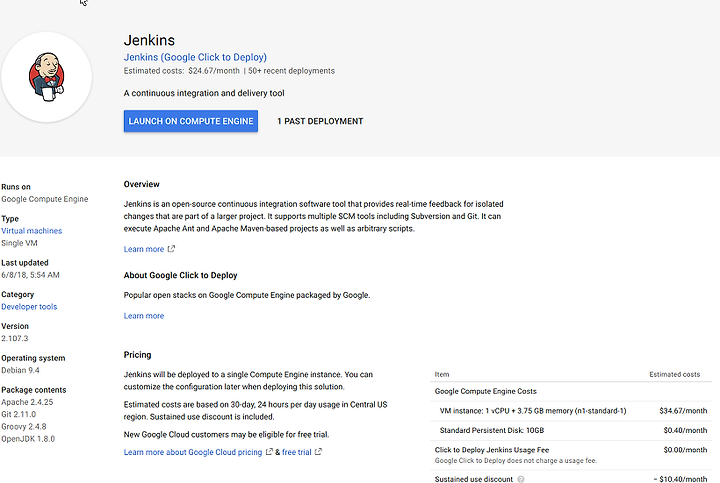Click the $0.40/month cost cell
Viewport: 720px width, 483px height.
click(x=685, y=431)
